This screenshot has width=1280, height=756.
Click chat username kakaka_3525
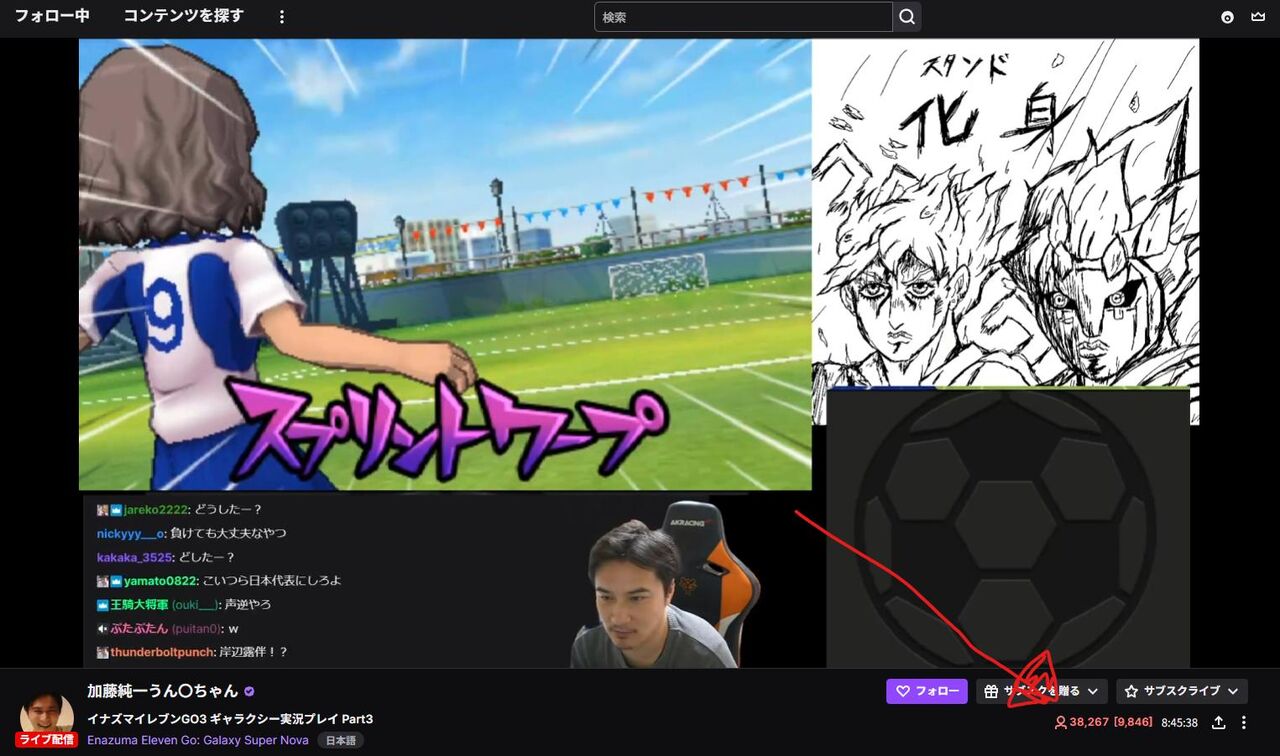135,557
